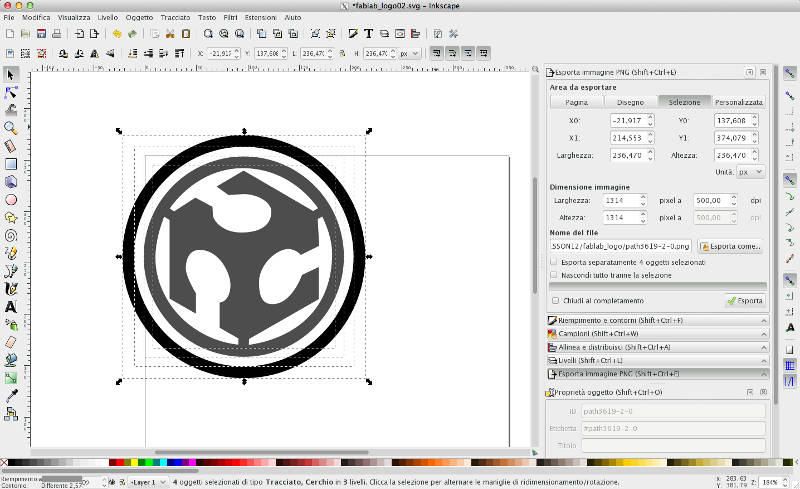This screenshot has width=800, height=489.
Task: Toggle move gradients affect button
Action: pyautogui.click(x=468, y=53)
